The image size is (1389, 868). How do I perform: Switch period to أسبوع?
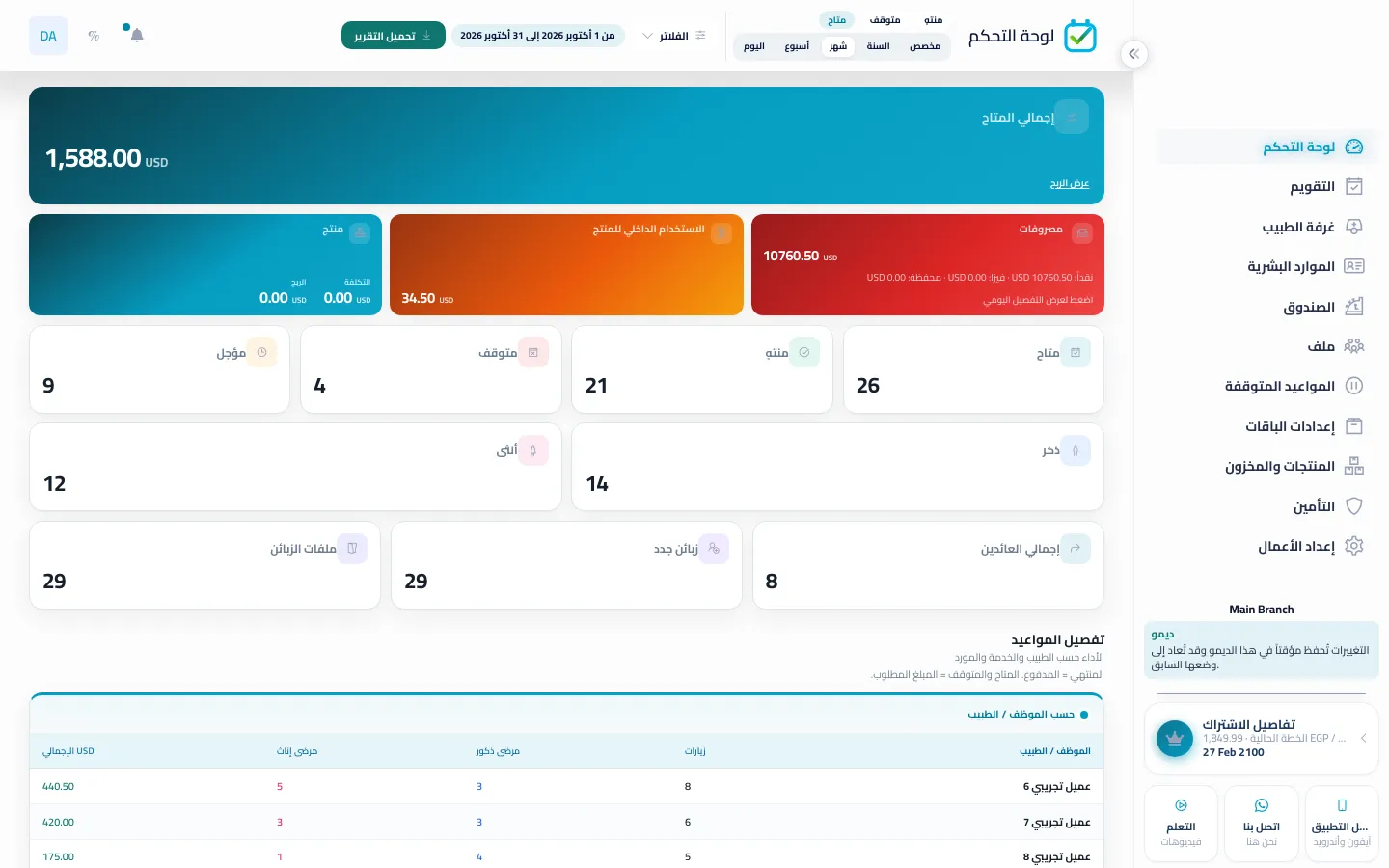(797, 46)
